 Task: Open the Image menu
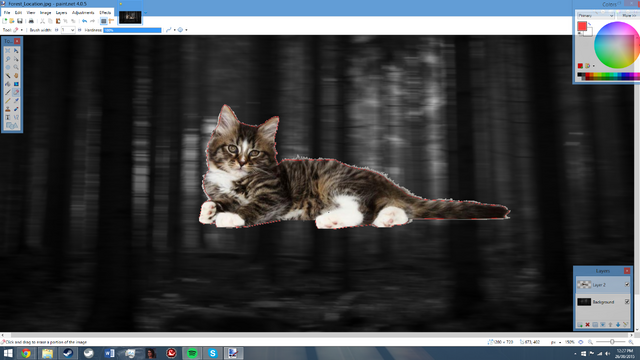point(45,13)
